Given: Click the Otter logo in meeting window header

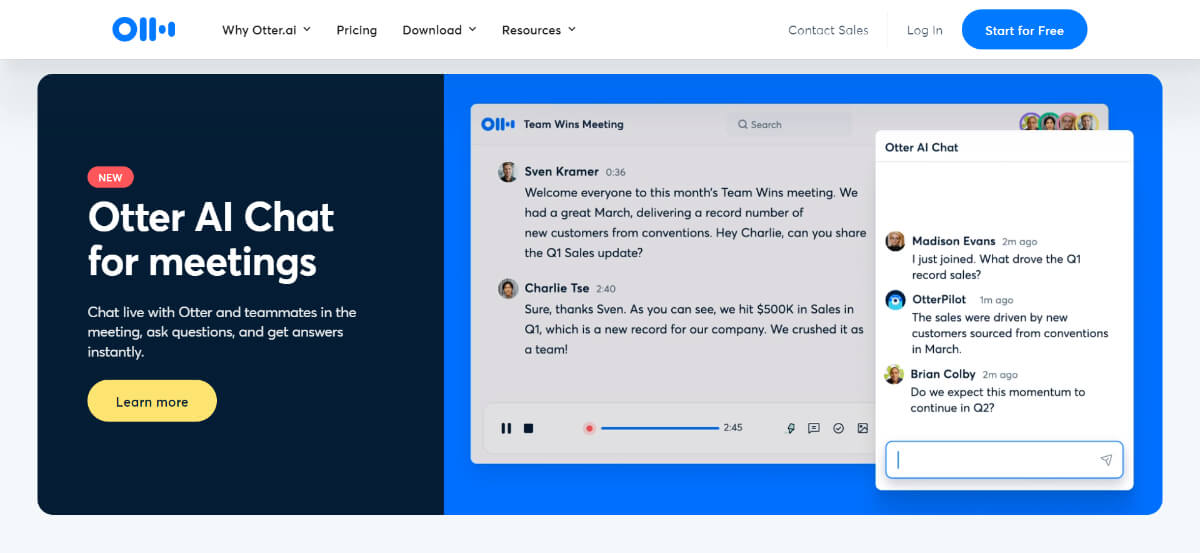Looking at the screenshot, I should pos(497,124).
